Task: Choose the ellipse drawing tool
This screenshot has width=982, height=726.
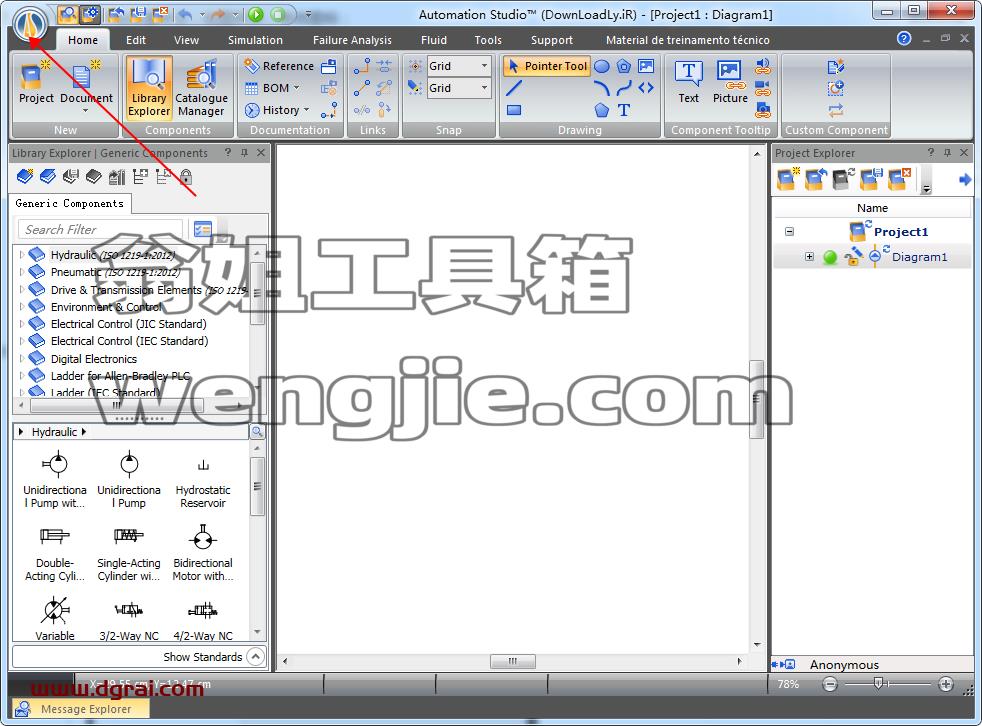Action: point(601,66)
